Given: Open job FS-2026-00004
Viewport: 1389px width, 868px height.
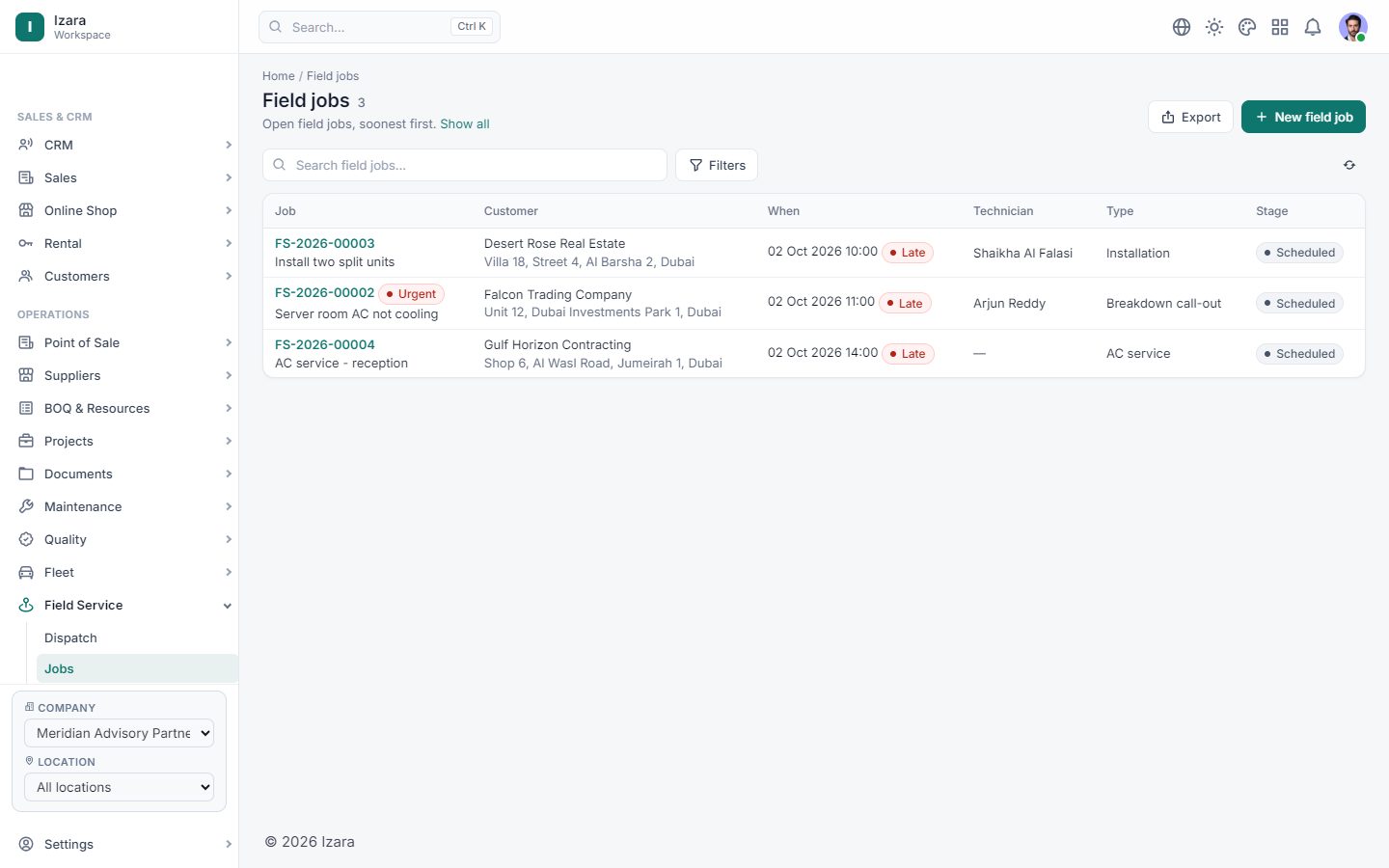Looking at the screenshot, I should pyautogui.click(x=325, y=344).
